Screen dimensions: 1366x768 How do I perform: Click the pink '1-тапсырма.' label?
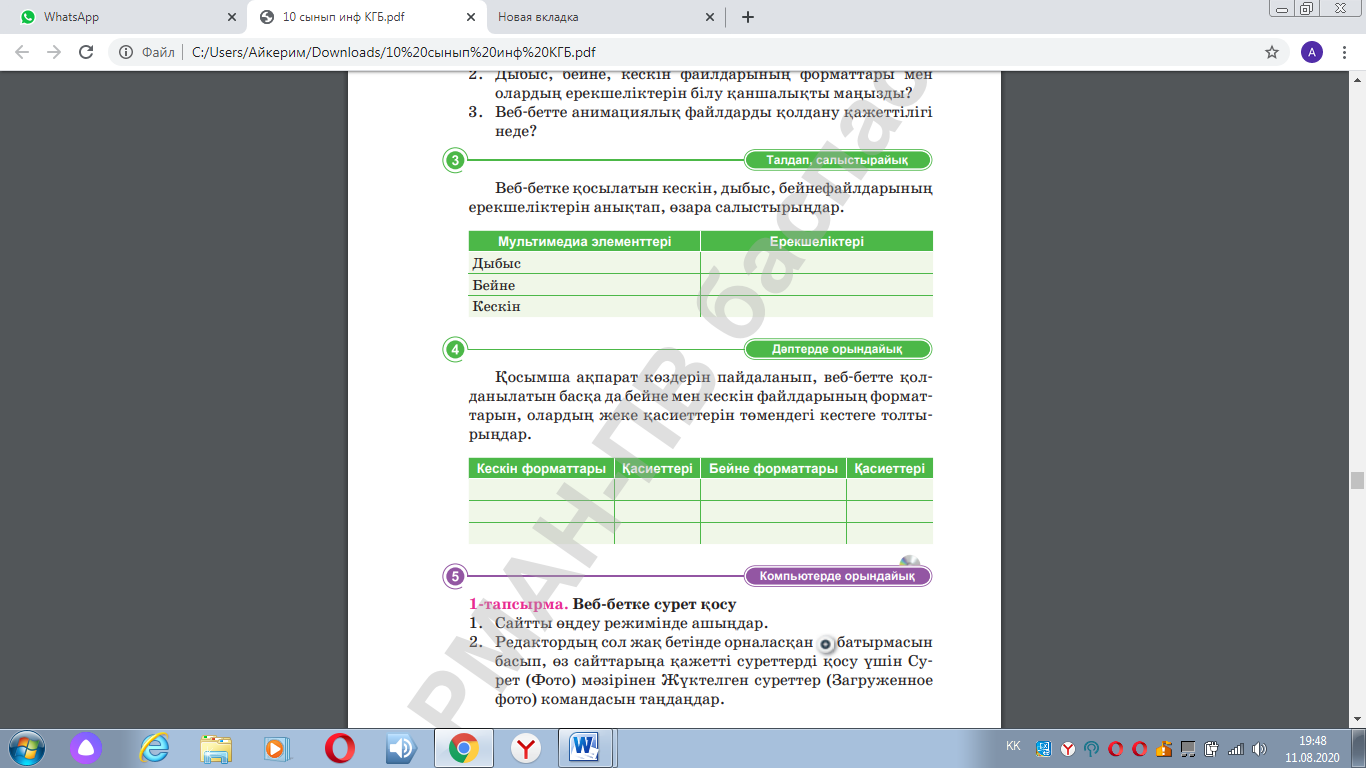tap(518, 604)
